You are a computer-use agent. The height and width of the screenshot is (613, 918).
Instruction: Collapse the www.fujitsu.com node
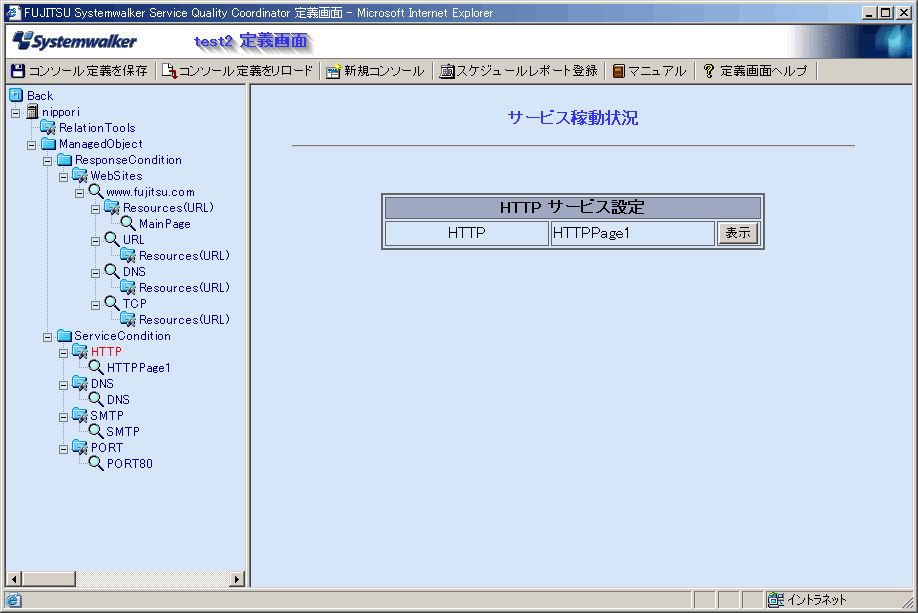(79, 193)
